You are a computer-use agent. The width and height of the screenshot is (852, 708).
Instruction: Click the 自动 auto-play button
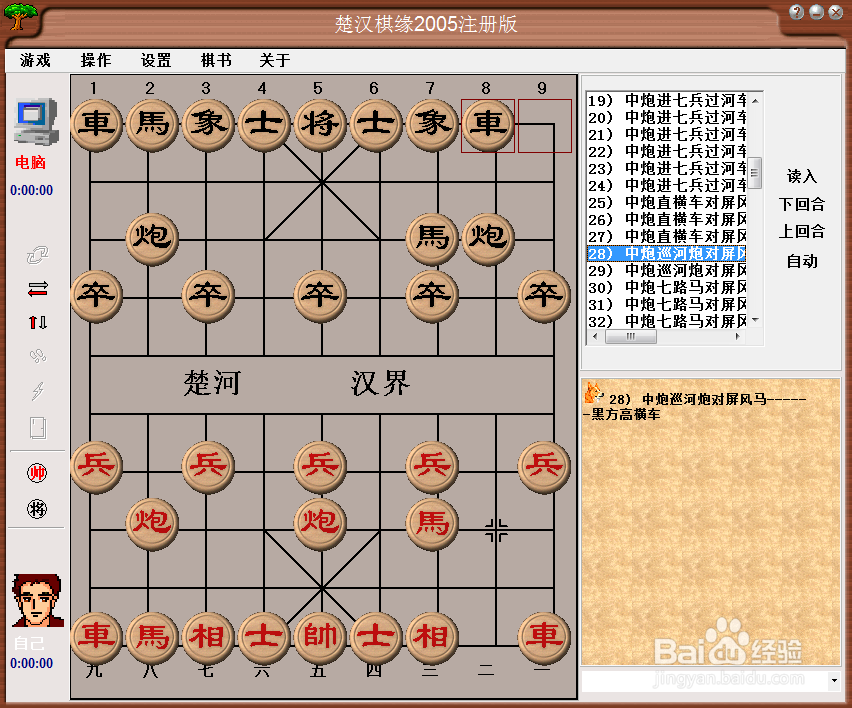[801, 261]
